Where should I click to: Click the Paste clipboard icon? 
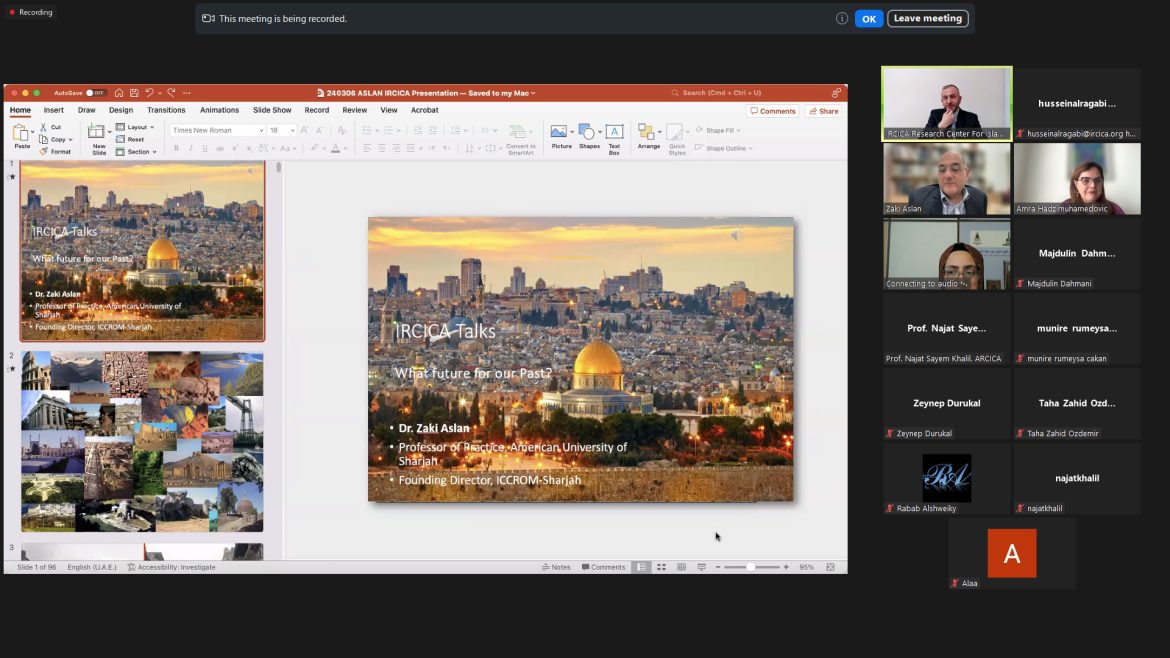click(x=21, y=133)
